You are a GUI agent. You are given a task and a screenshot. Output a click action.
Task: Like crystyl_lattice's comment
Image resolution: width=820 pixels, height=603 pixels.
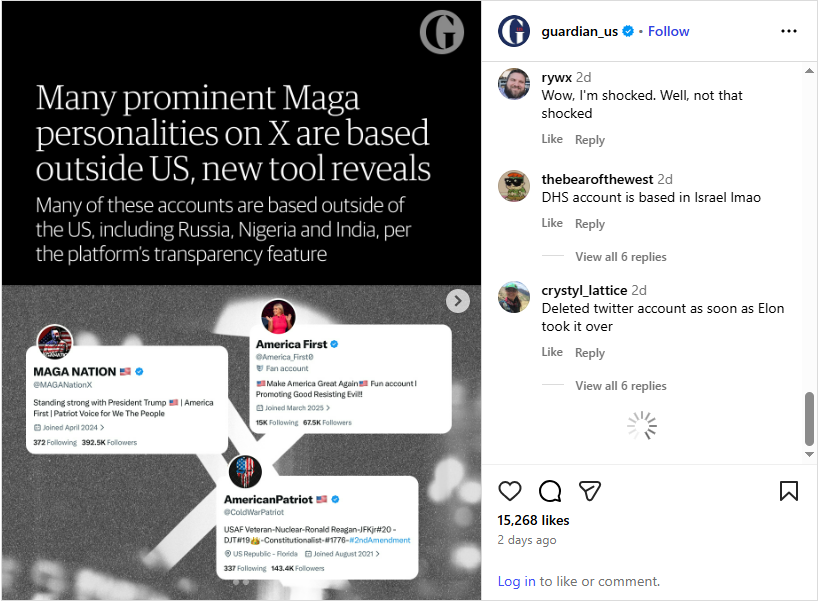552,353
